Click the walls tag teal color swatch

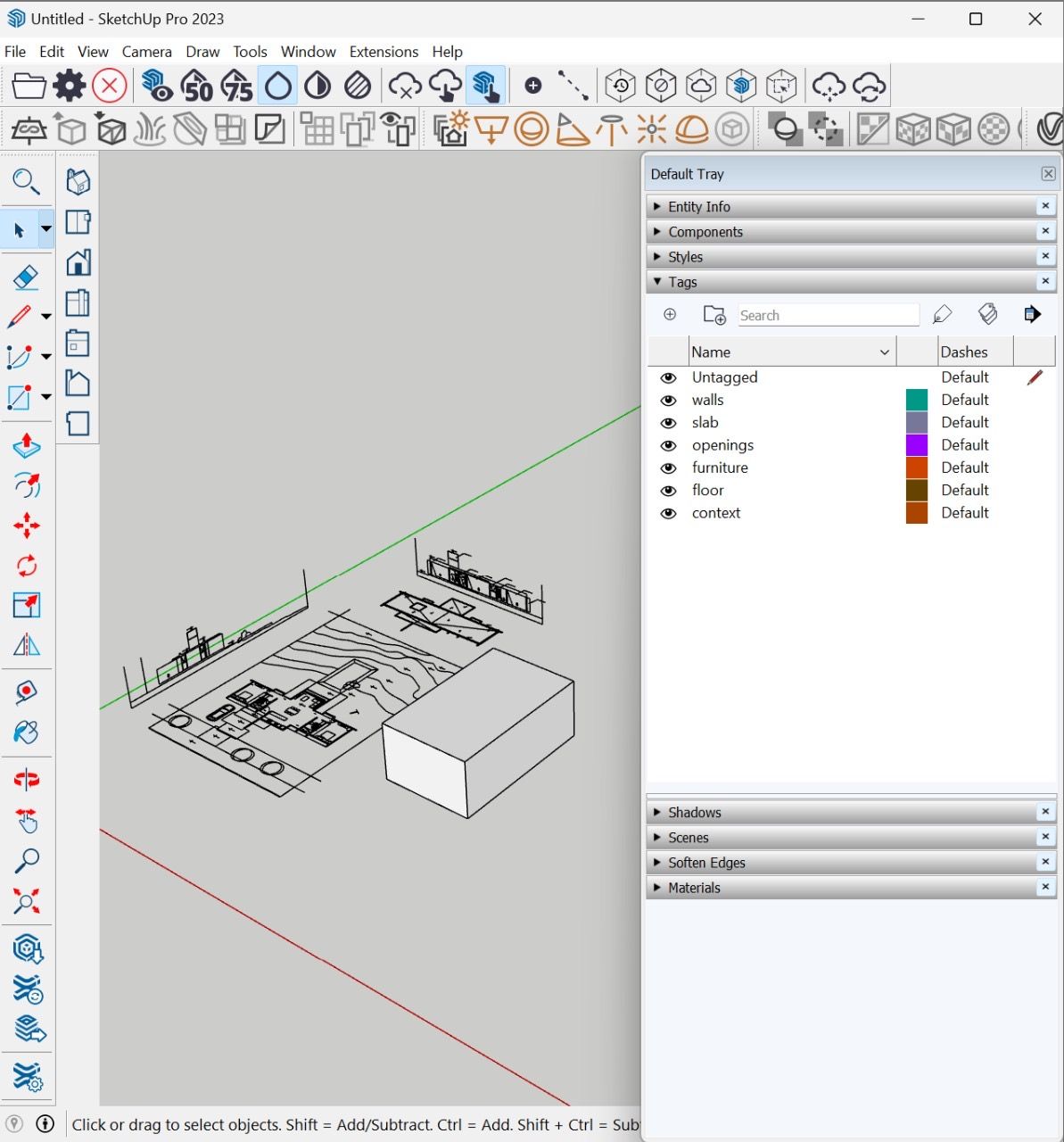pos(917,400)
